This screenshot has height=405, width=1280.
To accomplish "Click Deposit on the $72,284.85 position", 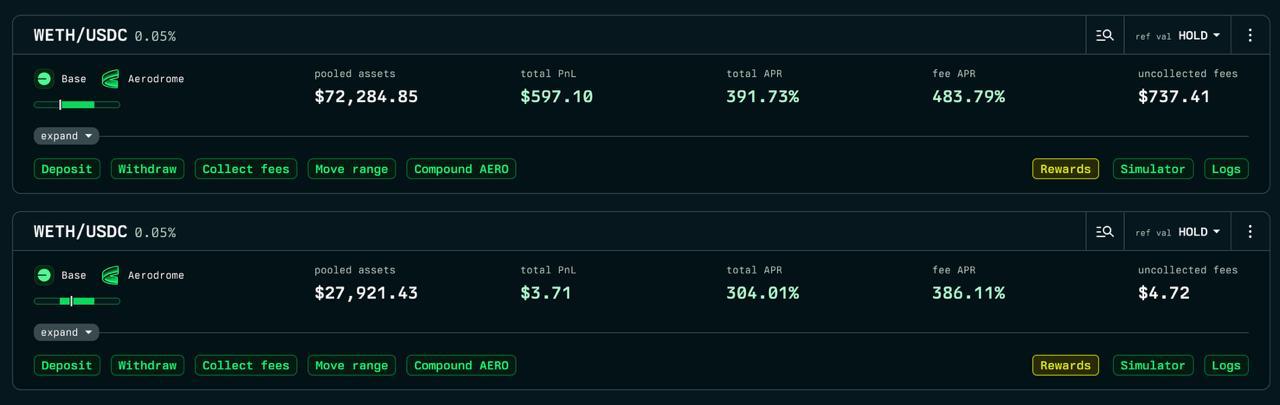I will point(67,169).
